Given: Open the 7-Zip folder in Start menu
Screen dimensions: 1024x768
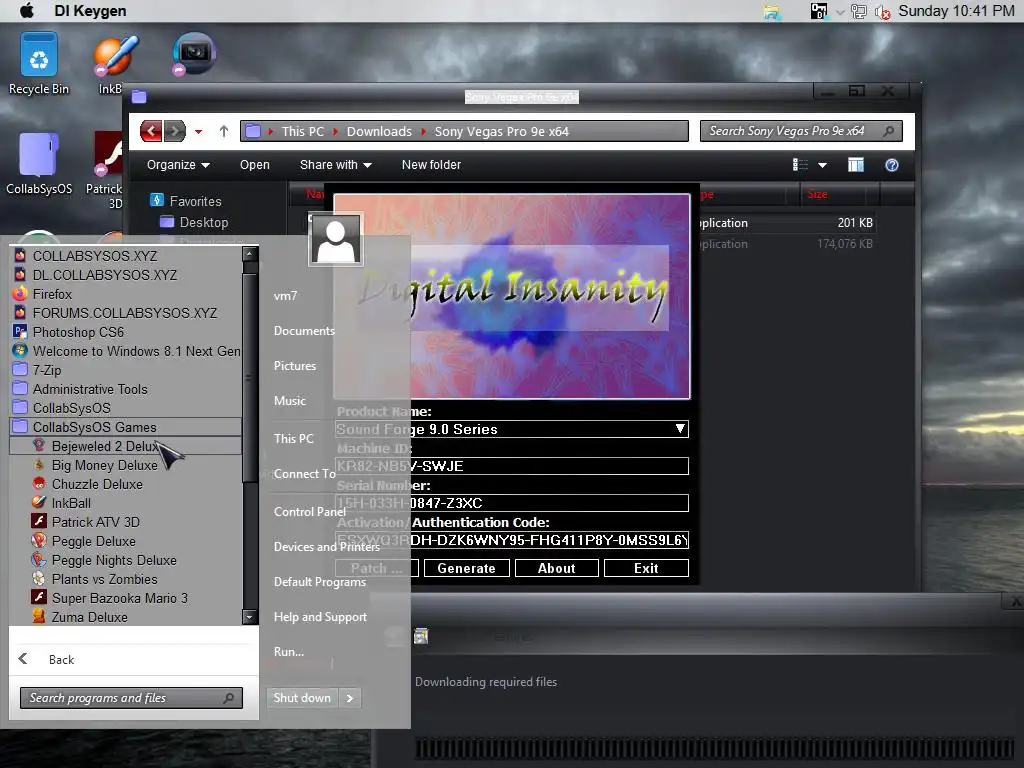Looking at the screenshot, I should pyautogui.click(x=126, y=370).
